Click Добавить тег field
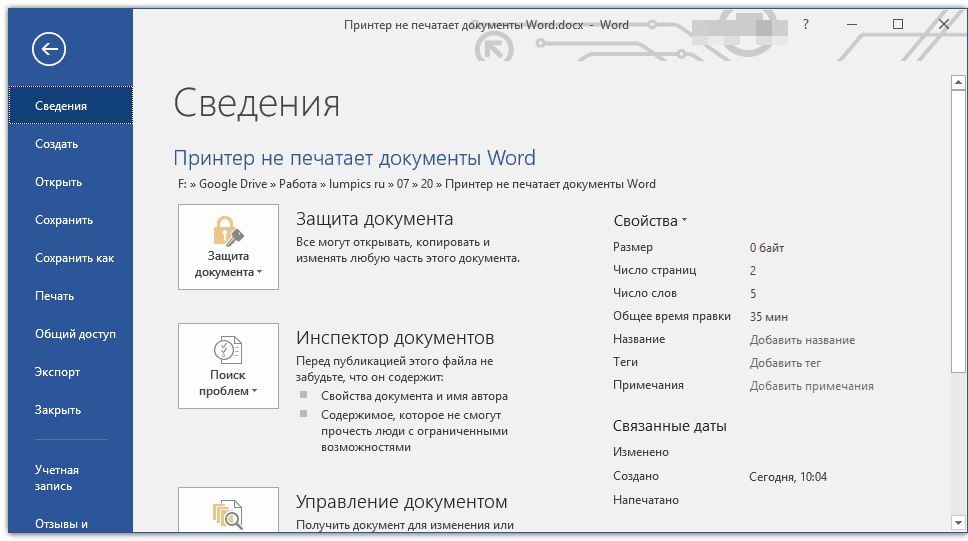Image resolution: width=968 pixels, height=541 pixels. (x=785, y=363)
